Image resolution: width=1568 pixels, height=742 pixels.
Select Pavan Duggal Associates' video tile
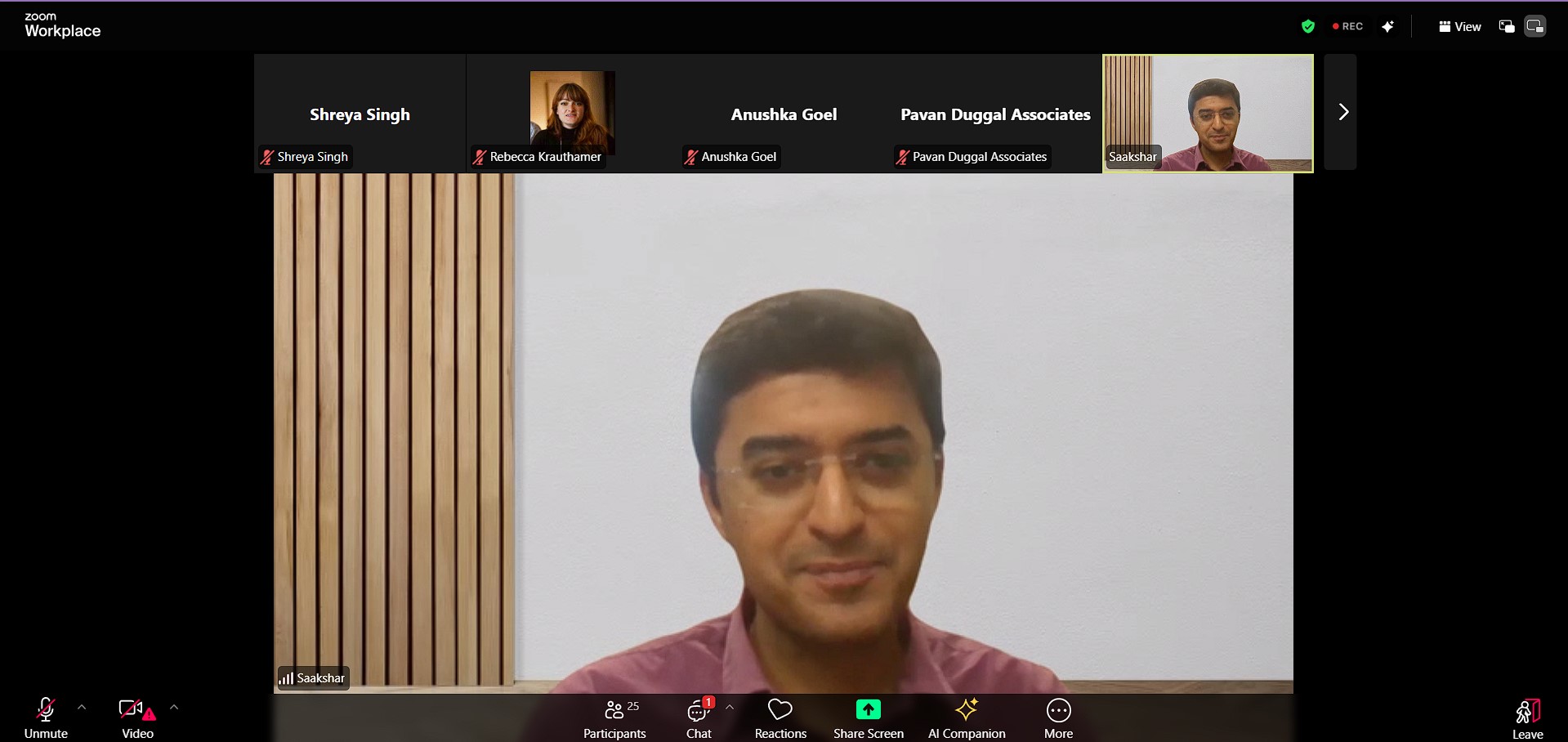[995, 113]
